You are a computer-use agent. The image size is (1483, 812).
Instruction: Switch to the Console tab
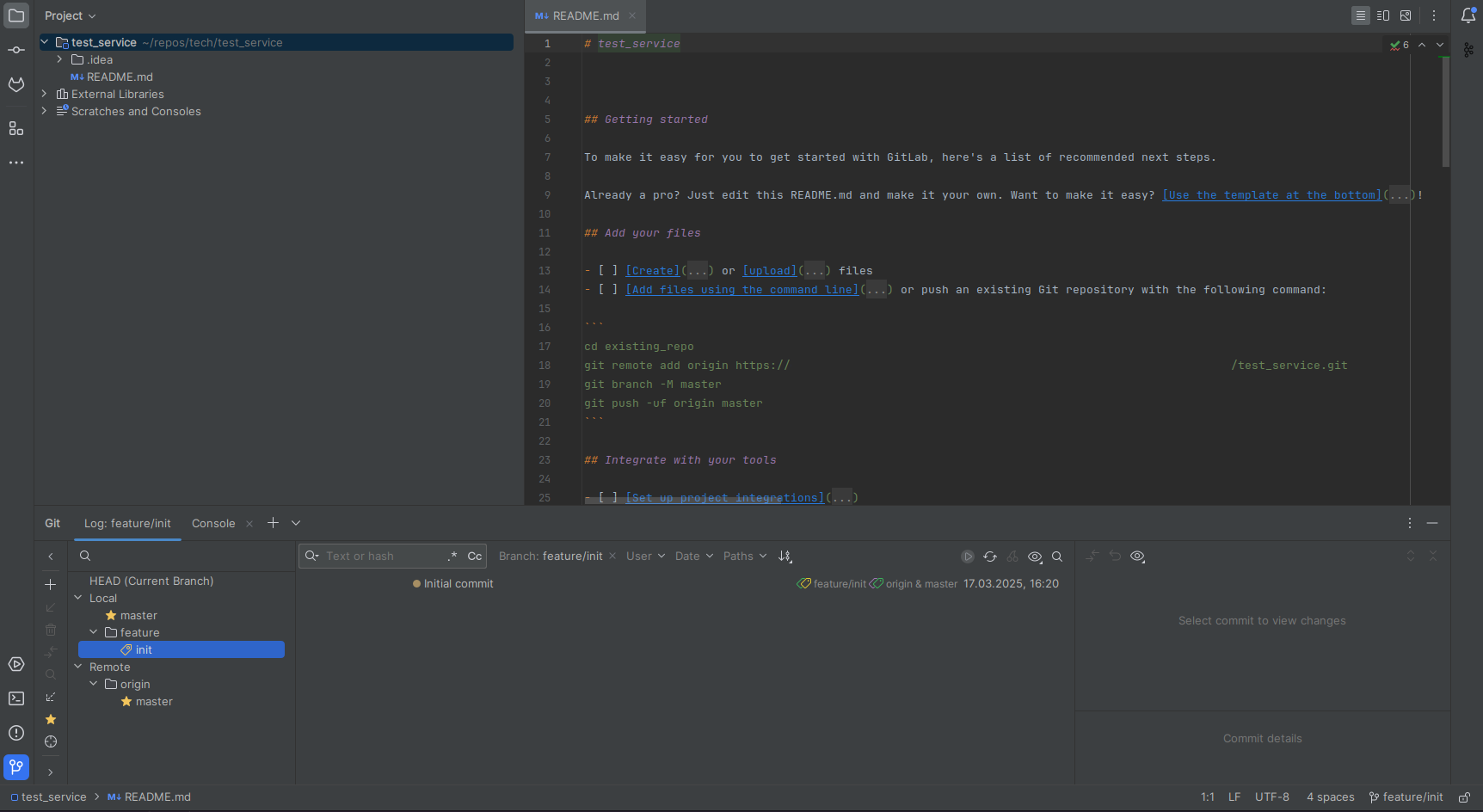[213, 523]
